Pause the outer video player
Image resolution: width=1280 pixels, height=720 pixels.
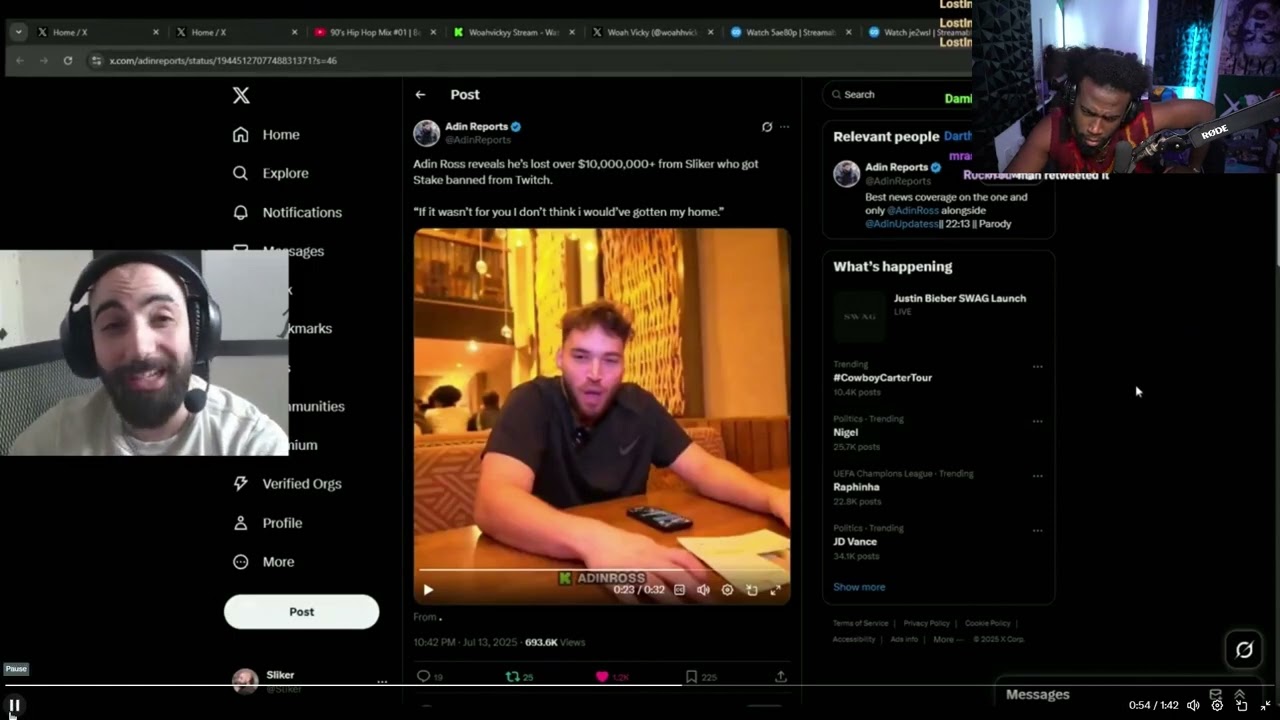14,705
